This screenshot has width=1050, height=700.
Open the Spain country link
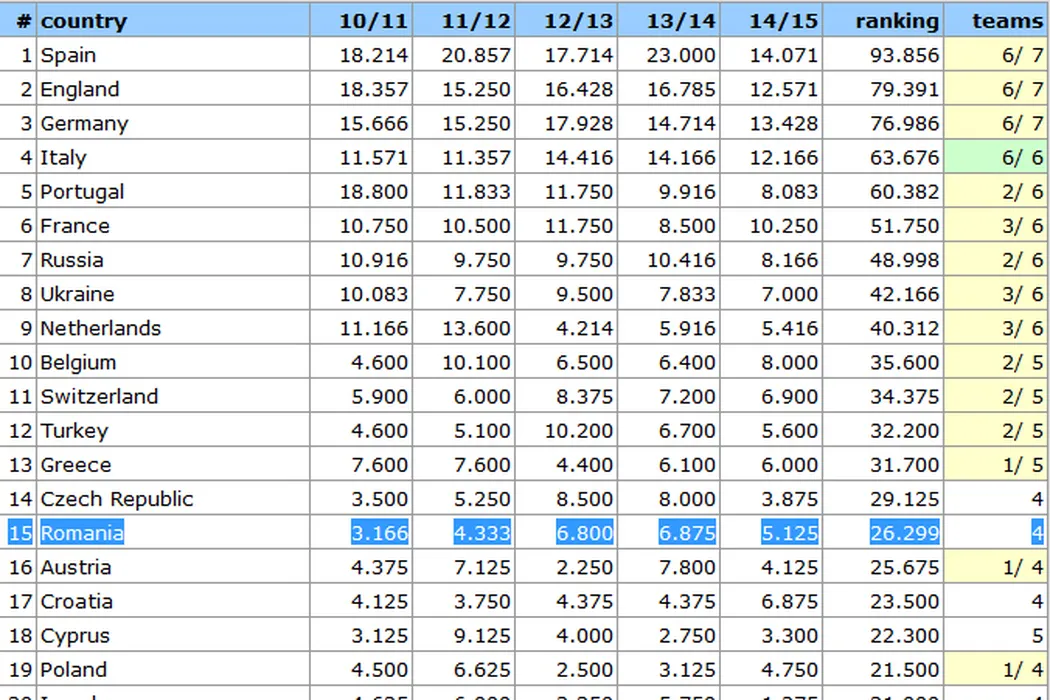tap(68, 56)
